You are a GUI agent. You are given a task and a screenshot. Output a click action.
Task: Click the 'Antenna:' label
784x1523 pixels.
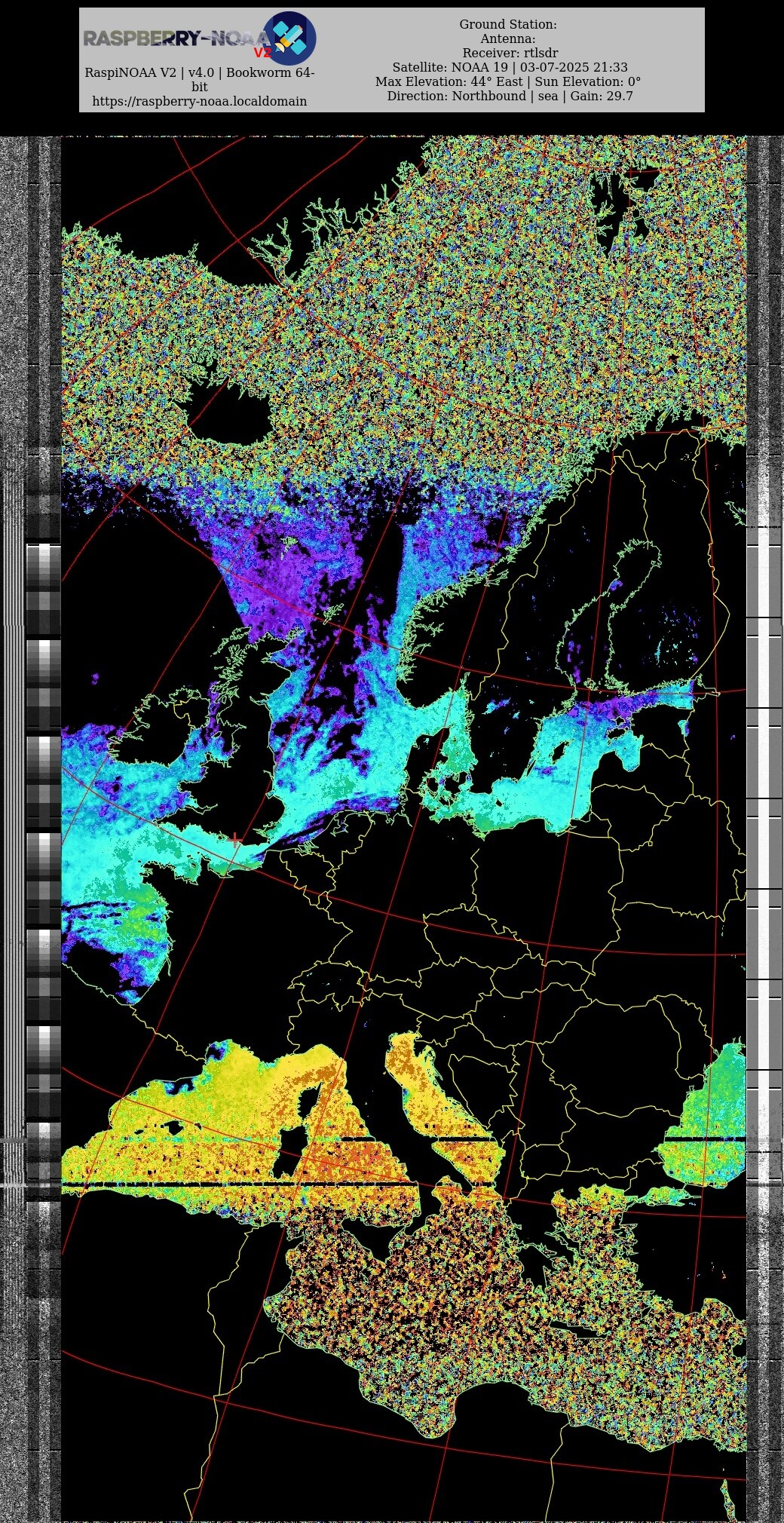pos(508,39)
